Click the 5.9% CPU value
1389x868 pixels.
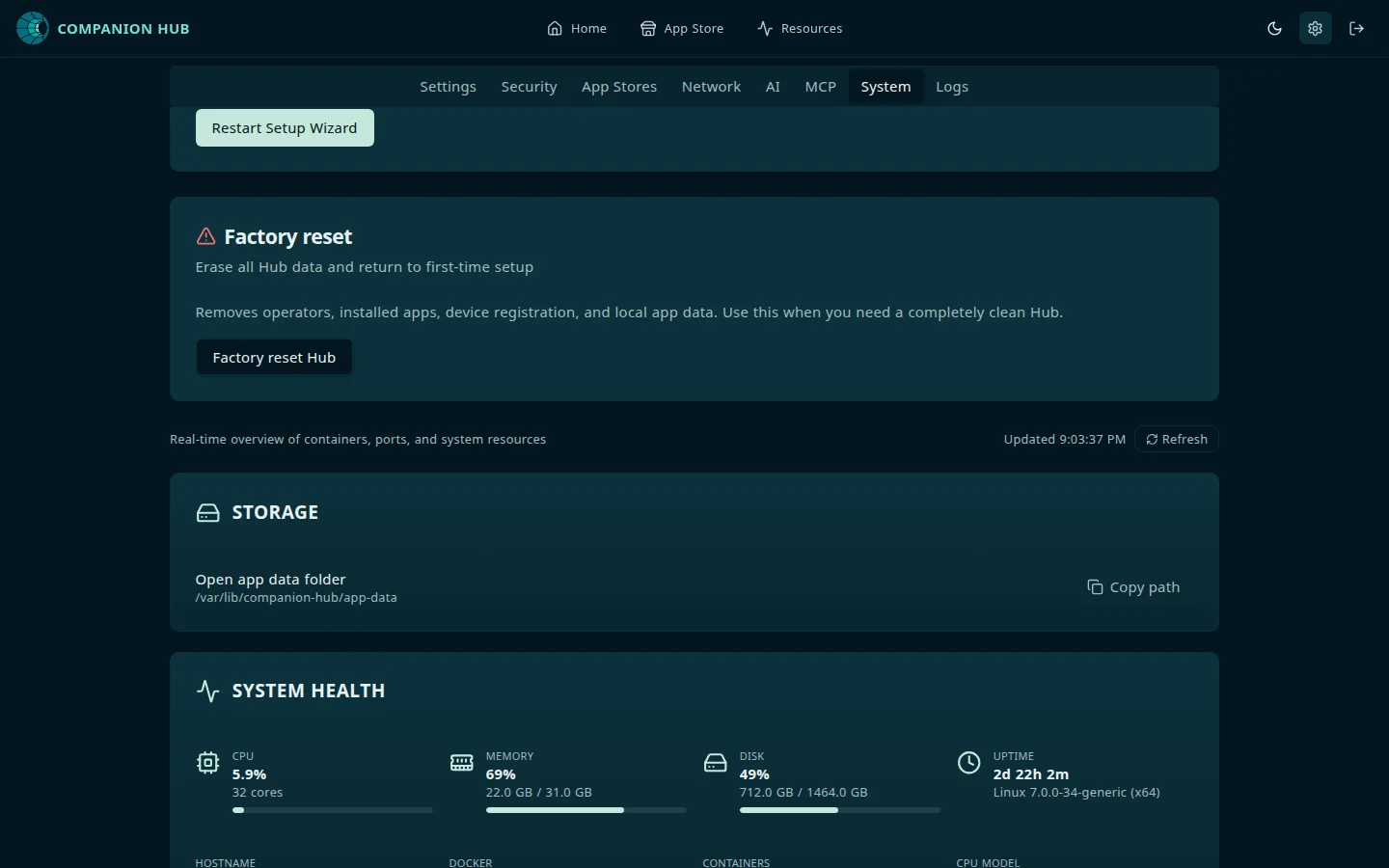pos(249,773)
